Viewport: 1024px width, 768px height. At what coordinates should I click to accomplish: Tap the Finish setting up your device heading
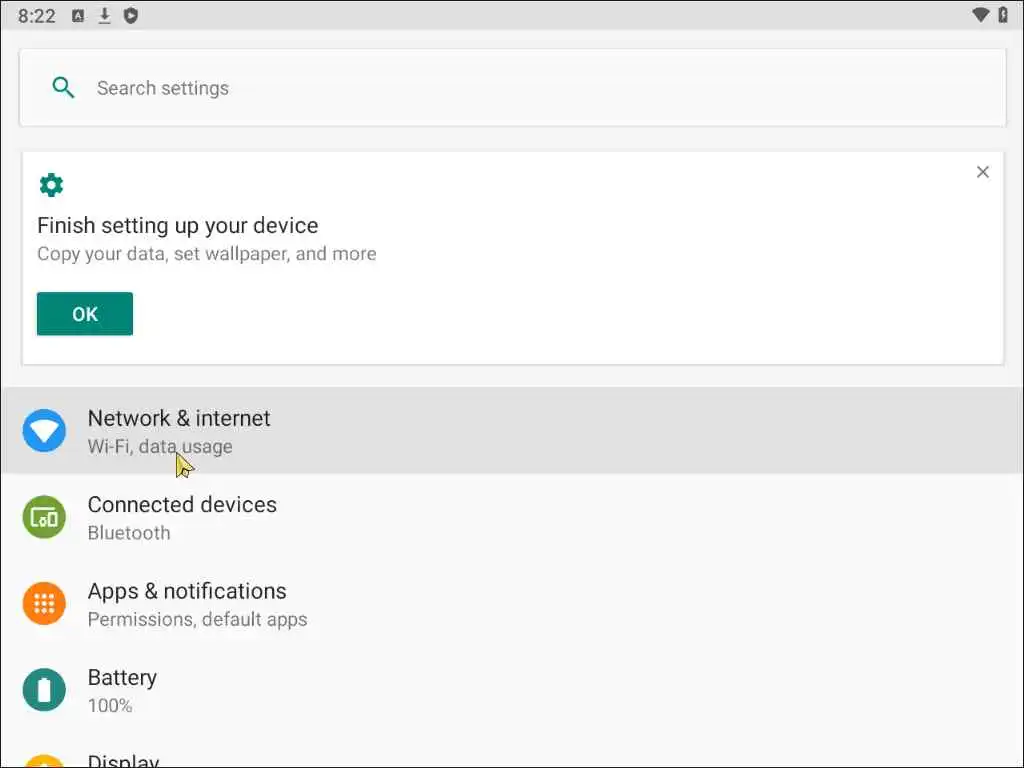pyautogui.click(x=177, y=225)
